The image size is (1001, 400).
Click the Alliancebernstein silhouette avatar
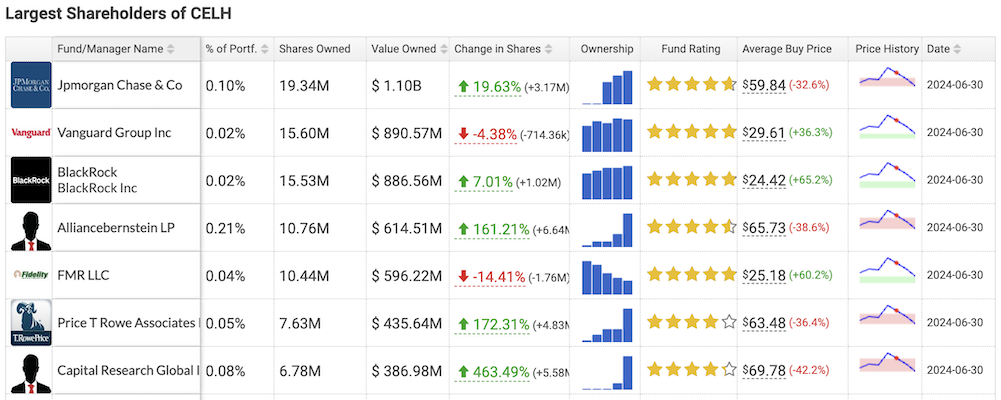(x=31, y=228)
